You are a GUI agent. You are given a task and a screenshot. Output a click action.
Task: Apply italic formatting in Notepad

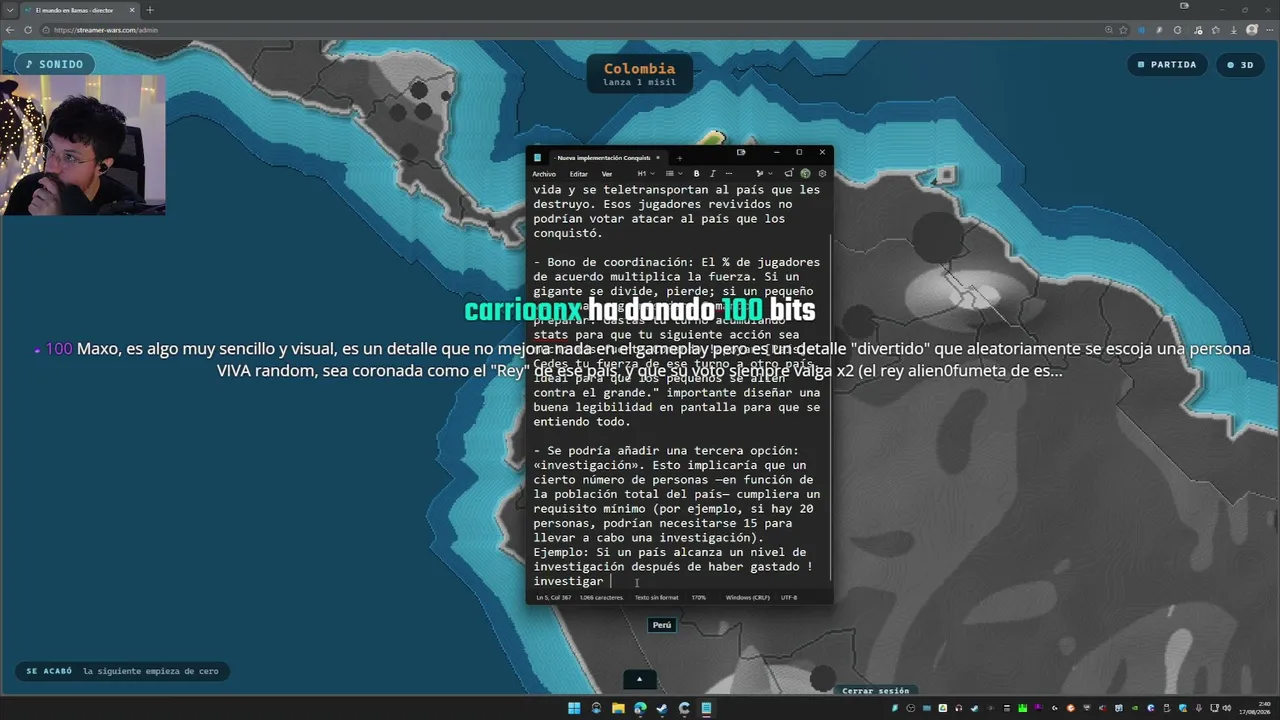pyautogui.click(x=713, y=174)
